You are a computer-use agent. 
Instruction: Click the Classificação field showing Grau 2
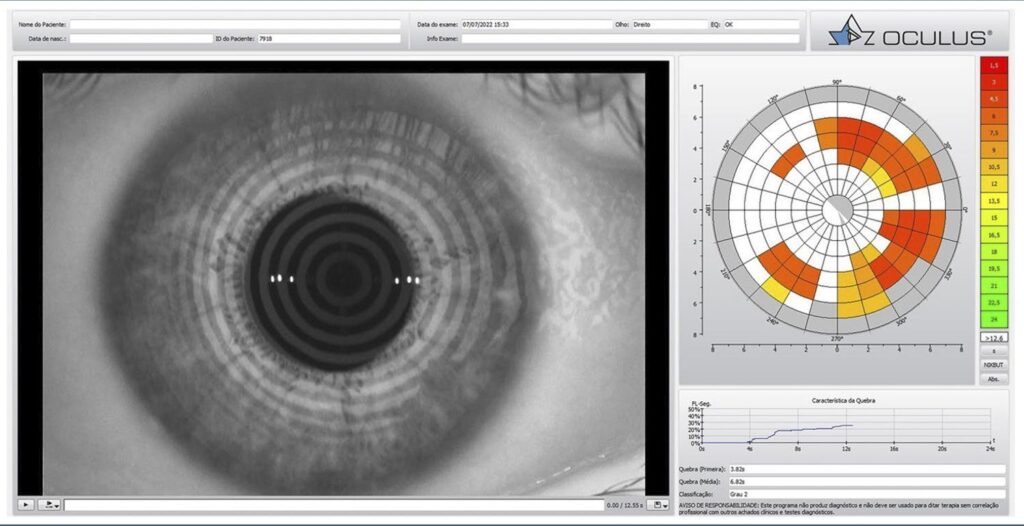click(x=865, y=494)
